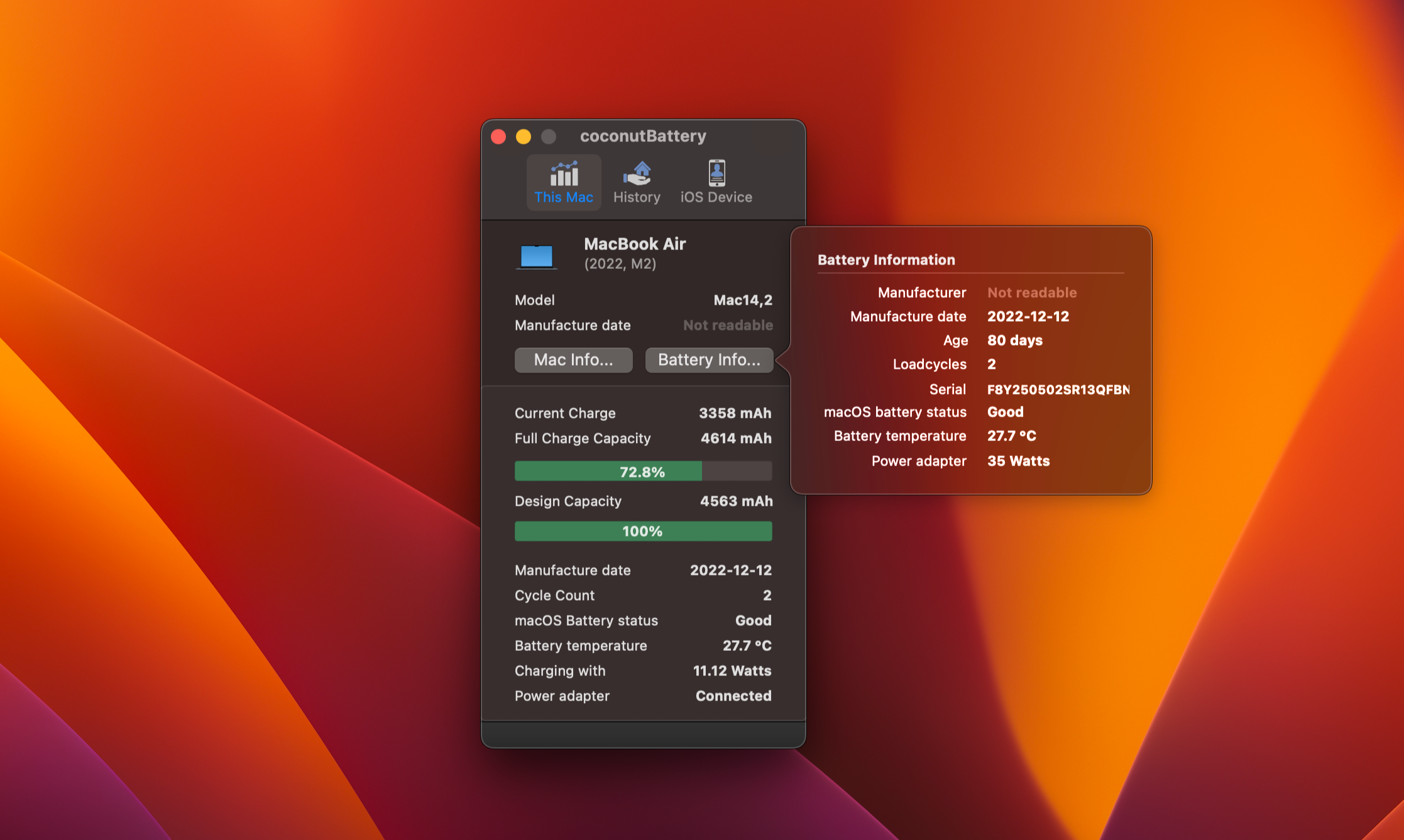This screenshot has height=840, width=1404.
Task: Click the Cycle Count value 2
Action: pyautogui.click(x=767, y=596)
